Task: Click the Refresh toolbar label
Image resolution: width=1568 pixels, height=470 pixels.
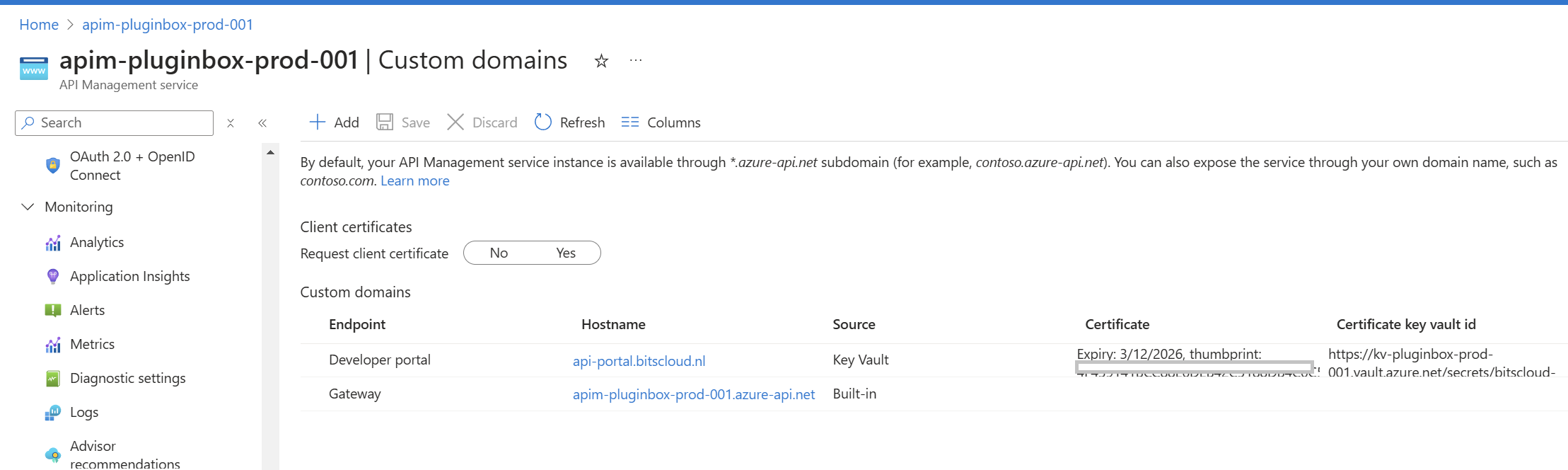Action: coord(582,122)
